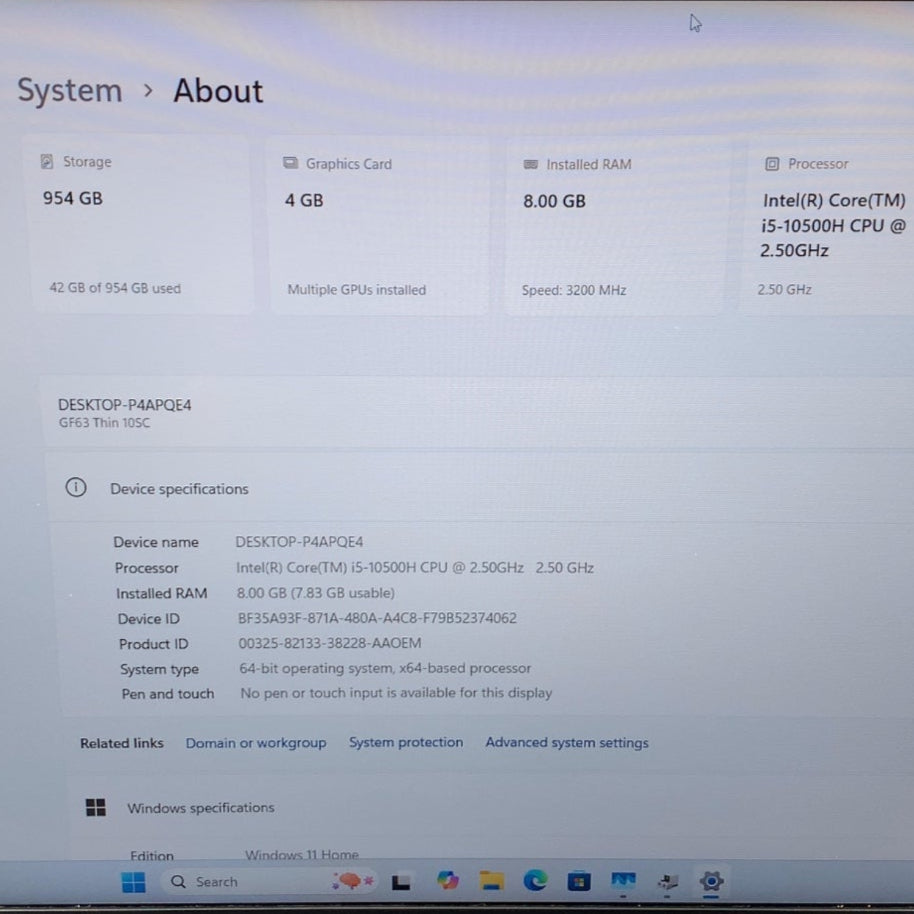Open the computer app icon beside Settings
This screenshot has height=914, width=914.
(667, 882)
